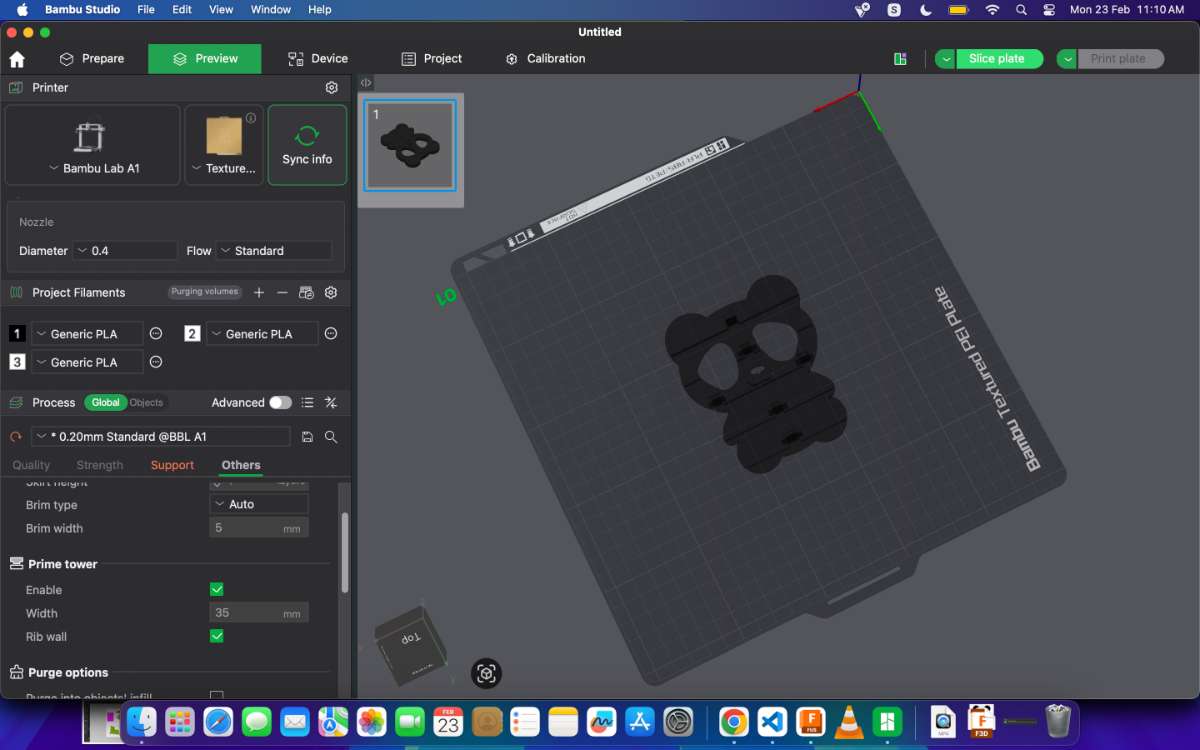Viewport: 1200px width, 750px height.
Task: Open the 0.20mm Standard process preset dropdown
Action: click(160, 437)
